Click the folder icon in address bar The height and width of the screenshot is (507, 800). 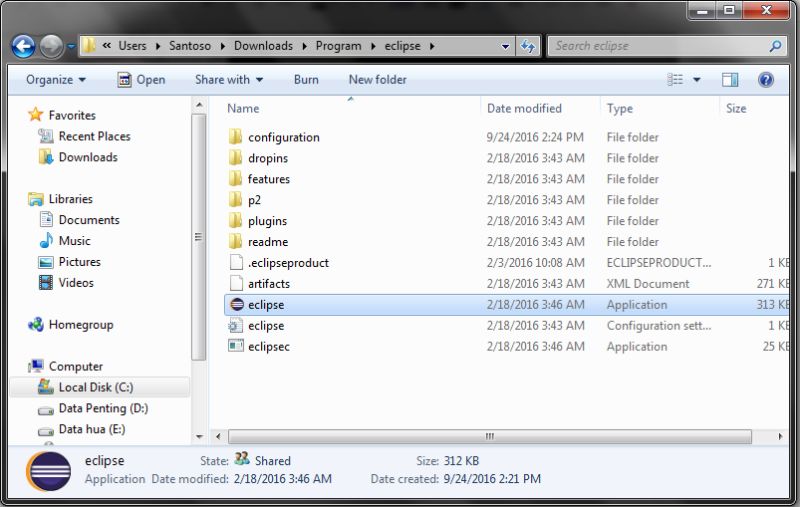tap(89, 45)
